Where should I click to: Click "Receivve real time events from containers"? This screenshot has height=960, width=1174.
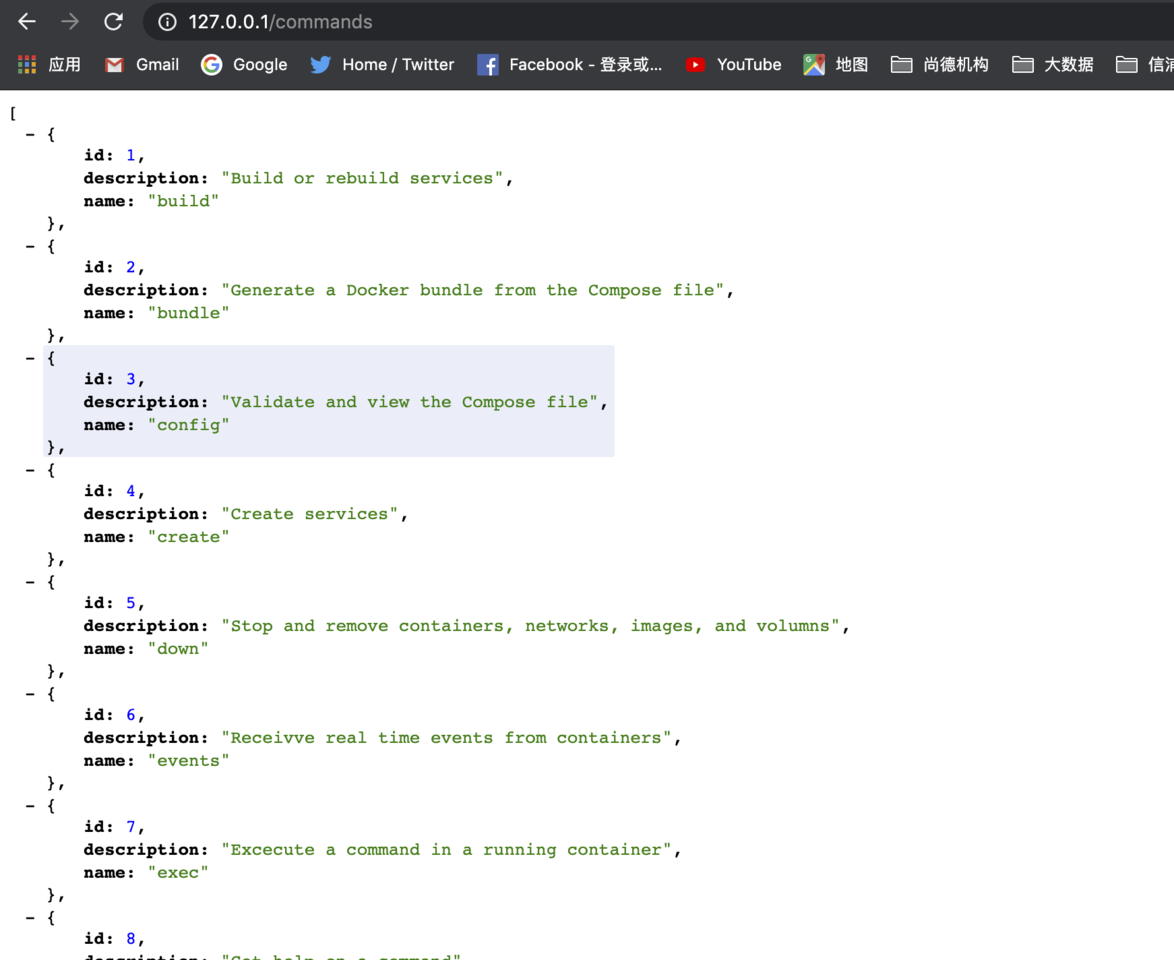(446, 738)
